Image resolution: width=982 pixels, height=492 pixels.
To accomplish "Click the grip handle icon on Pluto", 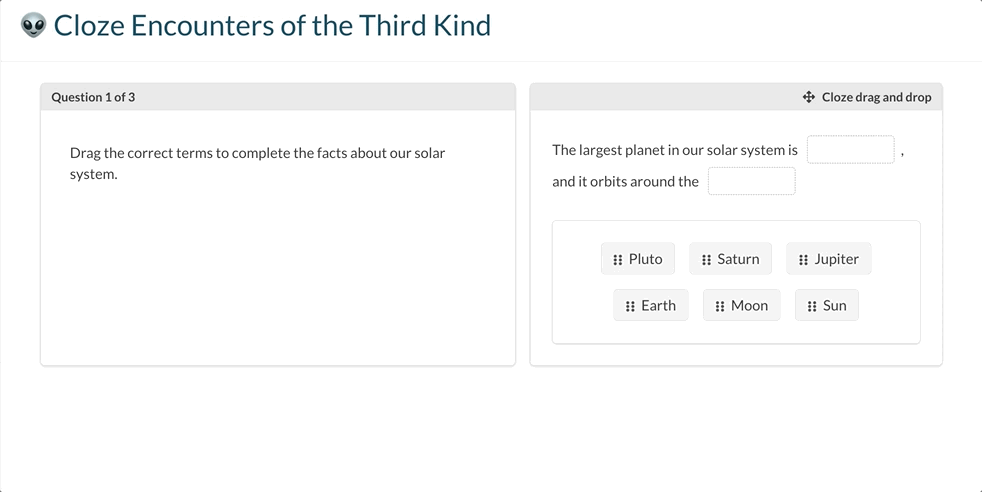I will pyautogui.click(x=618, y=259).
